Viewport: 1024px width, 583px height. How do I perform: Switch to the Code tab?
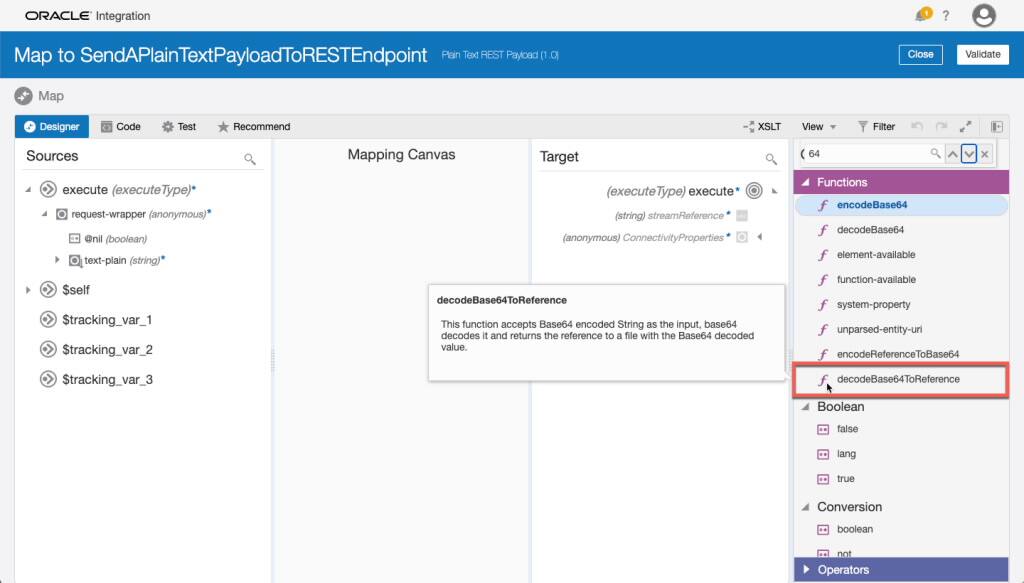[x=121, y=126]
